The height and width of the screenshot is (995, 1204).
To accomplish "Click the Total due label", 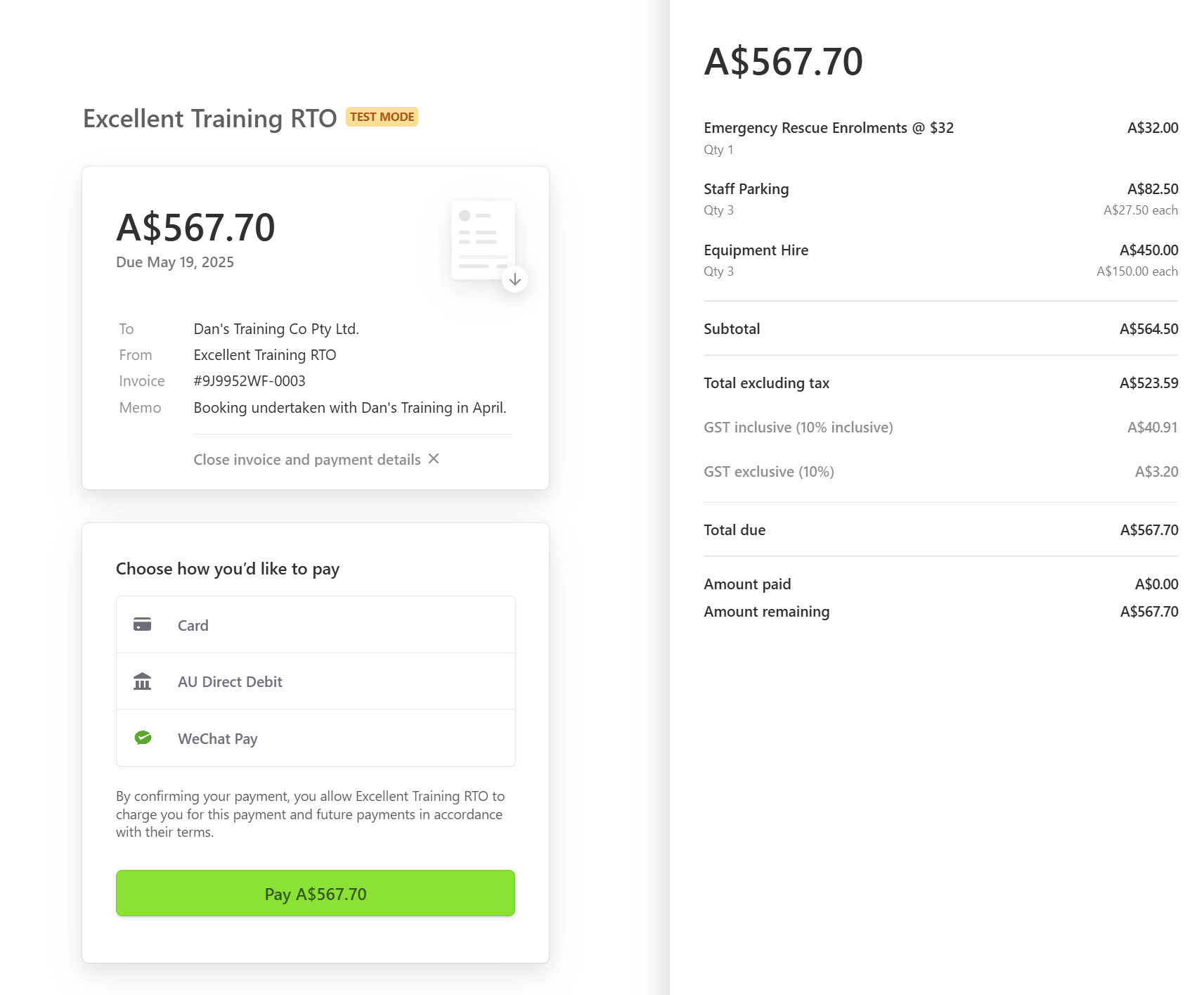I will 734,530.
